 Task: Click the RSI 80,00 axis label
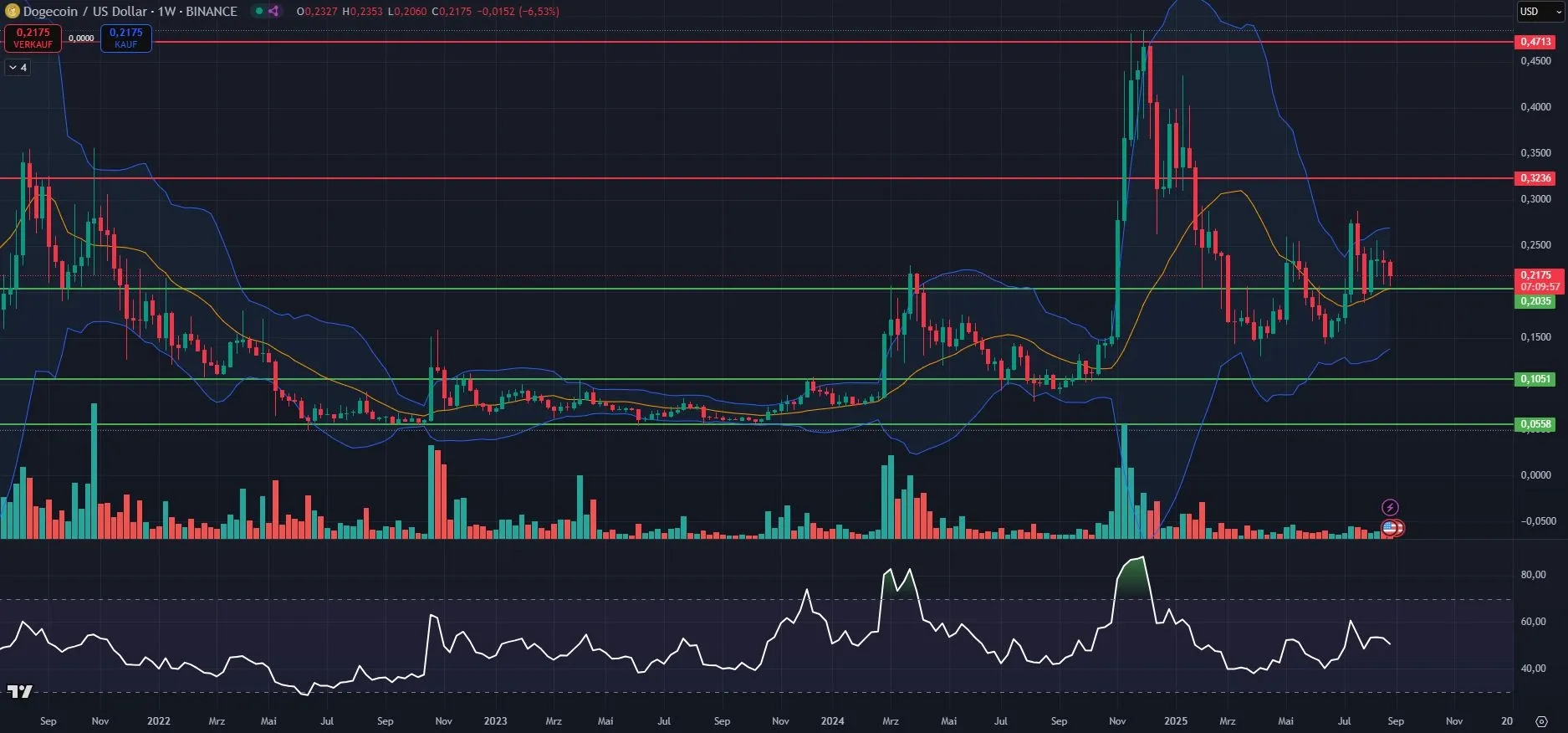coord(1533,575)
